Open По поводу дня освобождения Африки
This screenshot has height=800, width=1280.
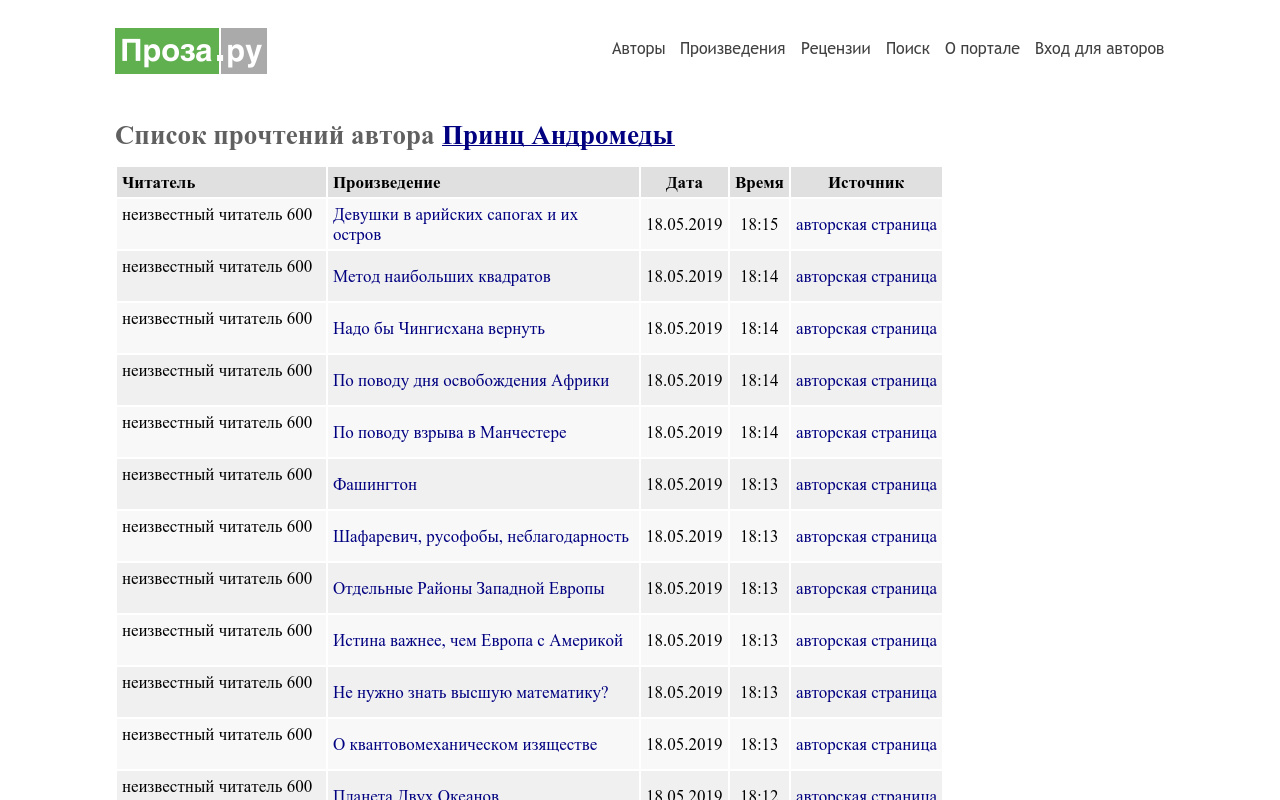click(471, 380)
